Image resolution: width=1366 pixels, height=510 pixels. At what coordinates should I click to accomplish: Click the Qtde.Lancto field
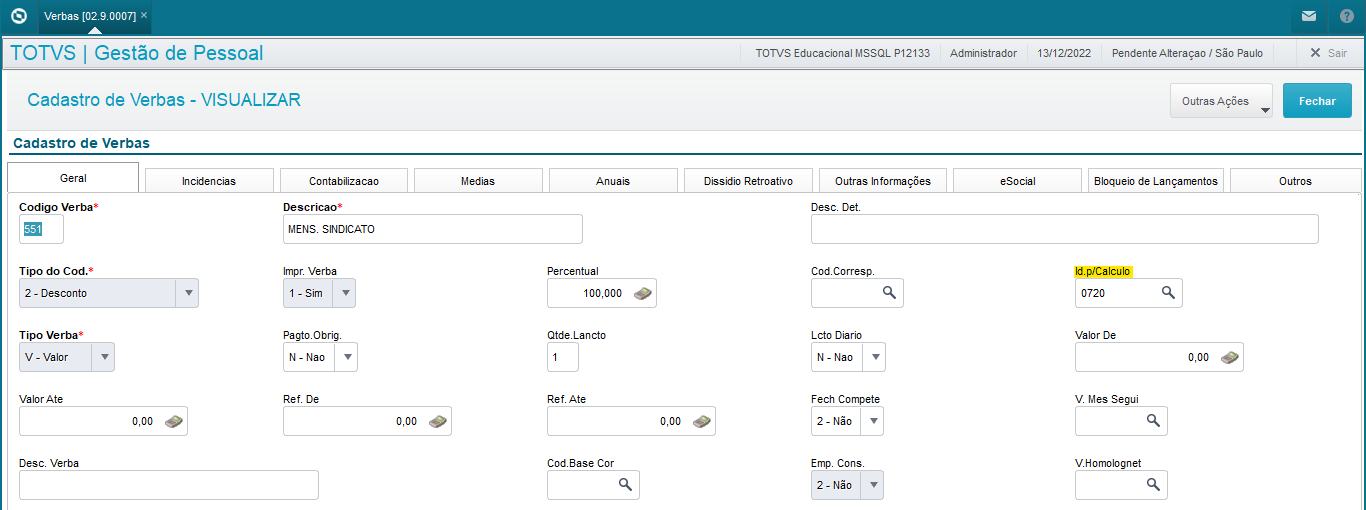coord(562,357)
